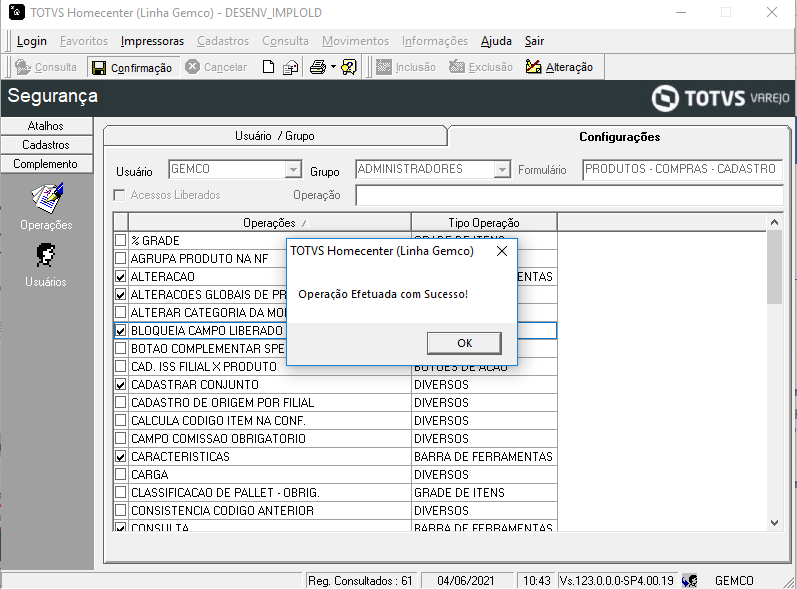Check the CONSISTENCIA CODIGO ANTERIOR checkbox
The height and width of the screenshot is (589, 797).
pyautogui.click(x=120, y=510)
